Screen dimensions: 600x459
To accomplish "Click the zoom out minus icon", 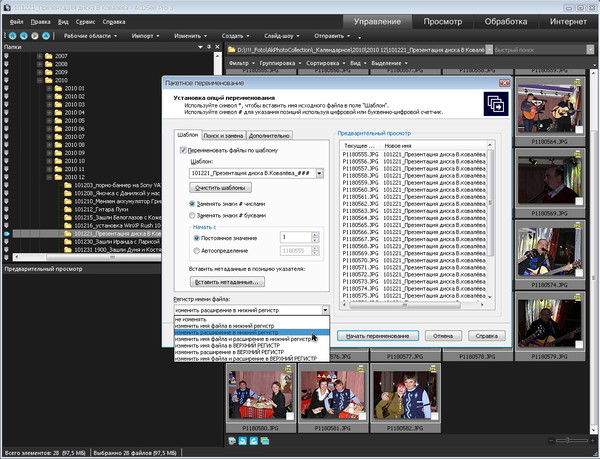I will [551, 441].
